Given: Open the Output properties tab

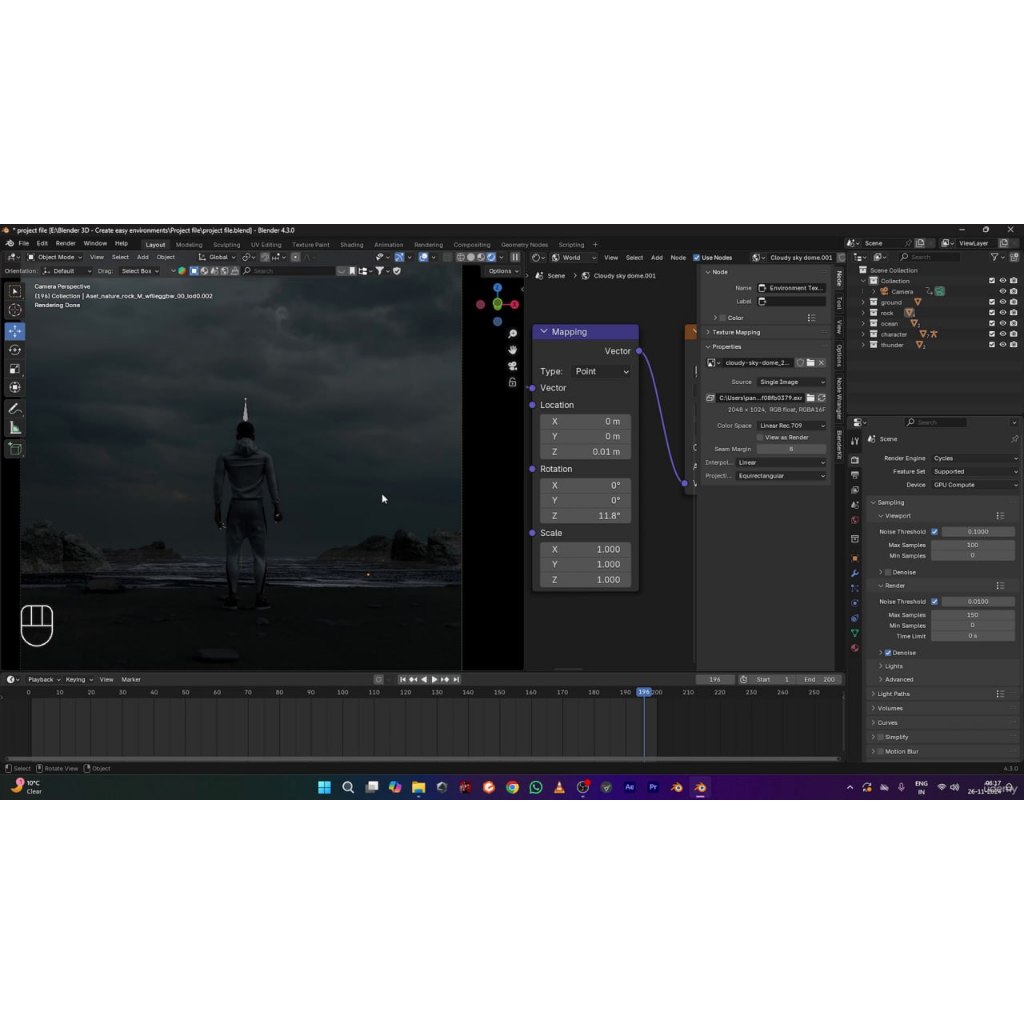Looking at the screenshot, I should (855, 475).
